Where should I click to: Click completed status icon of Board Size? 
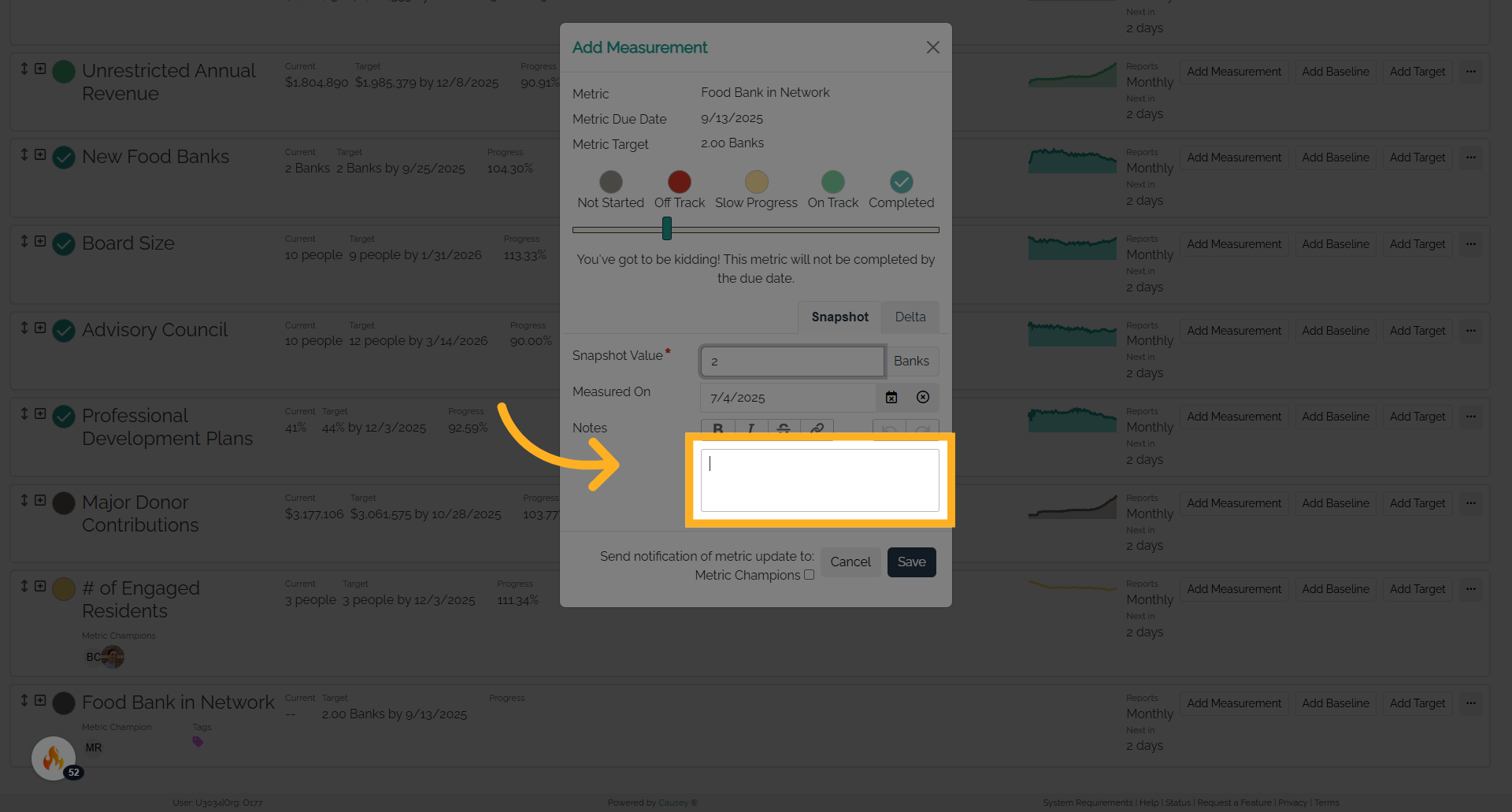click(64, 244)
